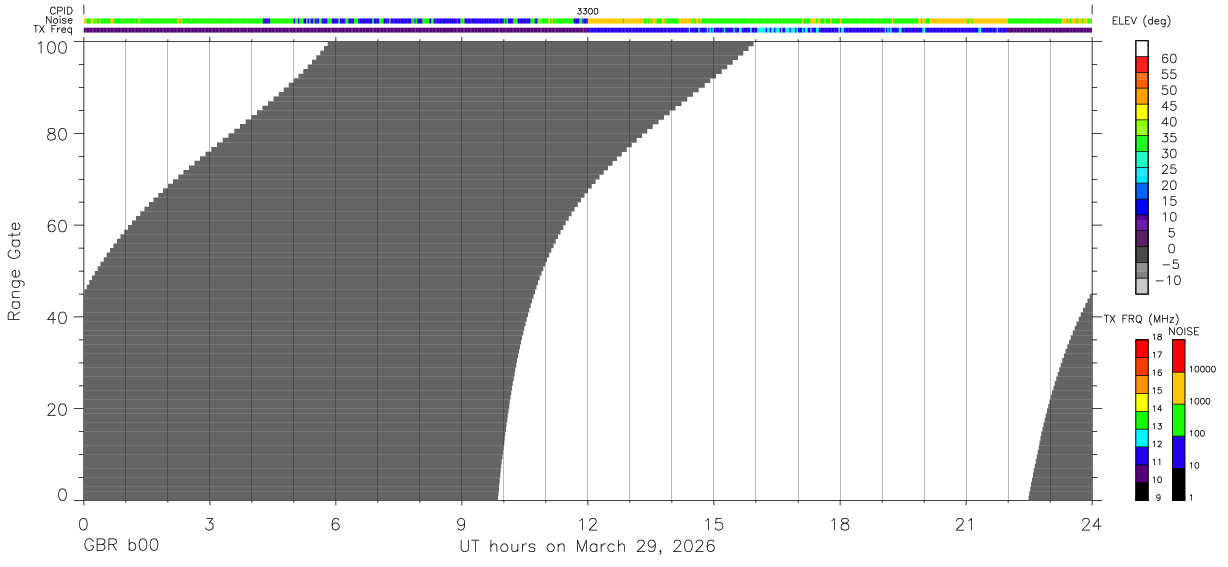Click the '80' tick label on the Range Gate axis
The image size is (1228, 567).
pos(59,133)
